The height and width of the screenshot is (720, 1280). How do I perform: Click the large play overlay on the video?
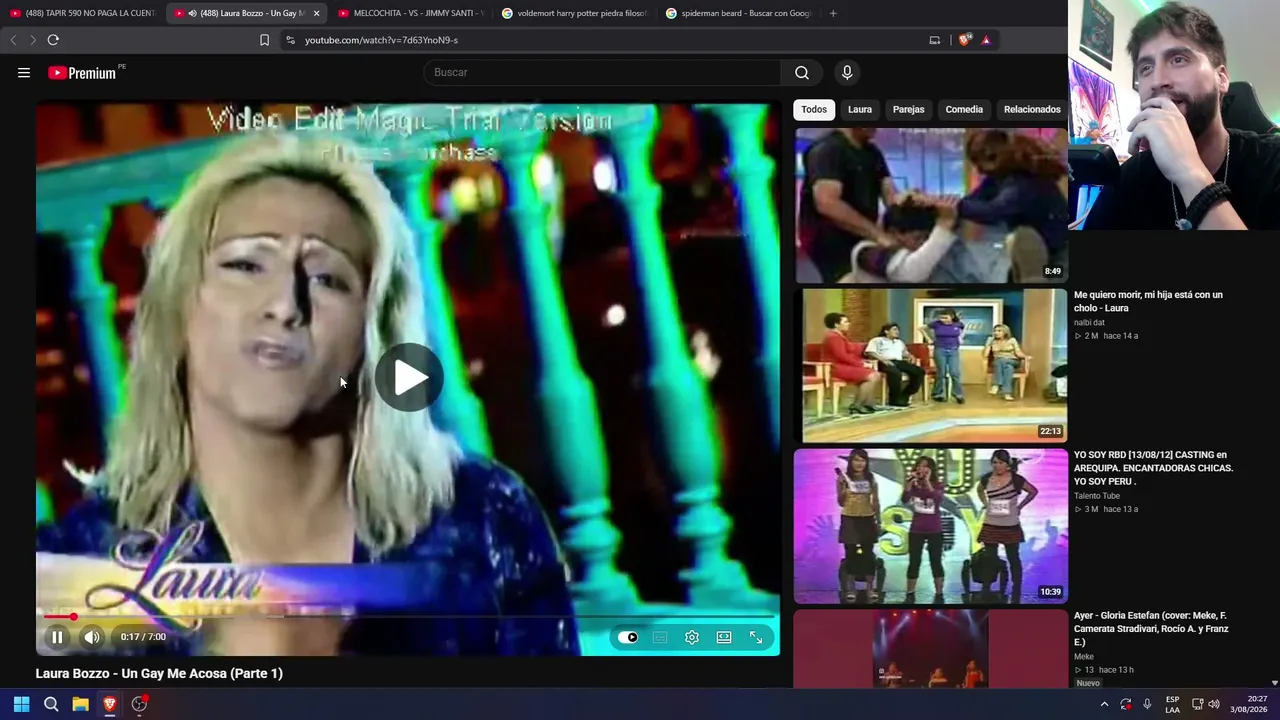[x=409, y=378]
